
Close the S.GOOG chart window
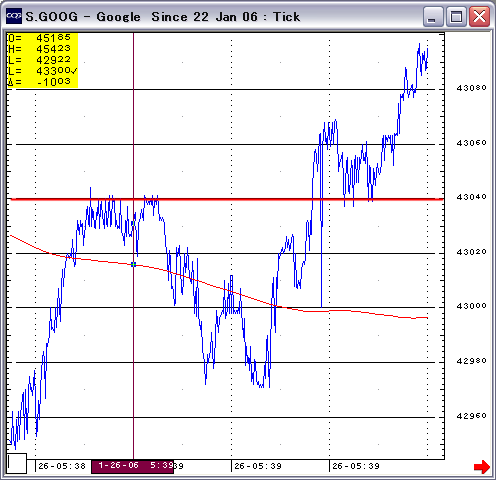coord(479,16)
